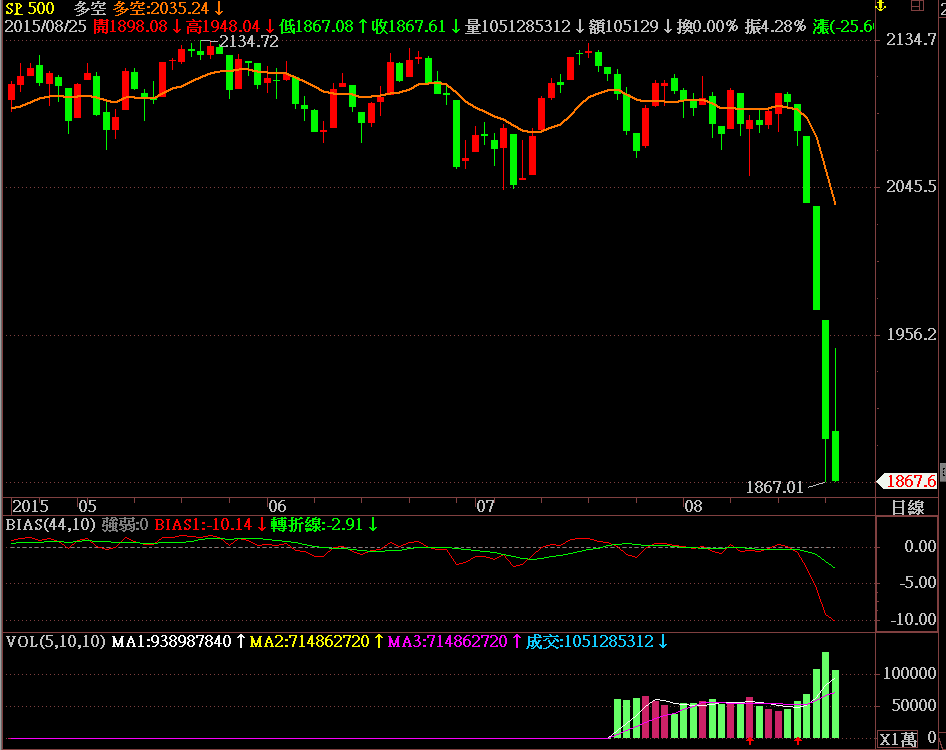Click the 100000 volume axis label
Screen dimensions: 946x750
(910, 673)
